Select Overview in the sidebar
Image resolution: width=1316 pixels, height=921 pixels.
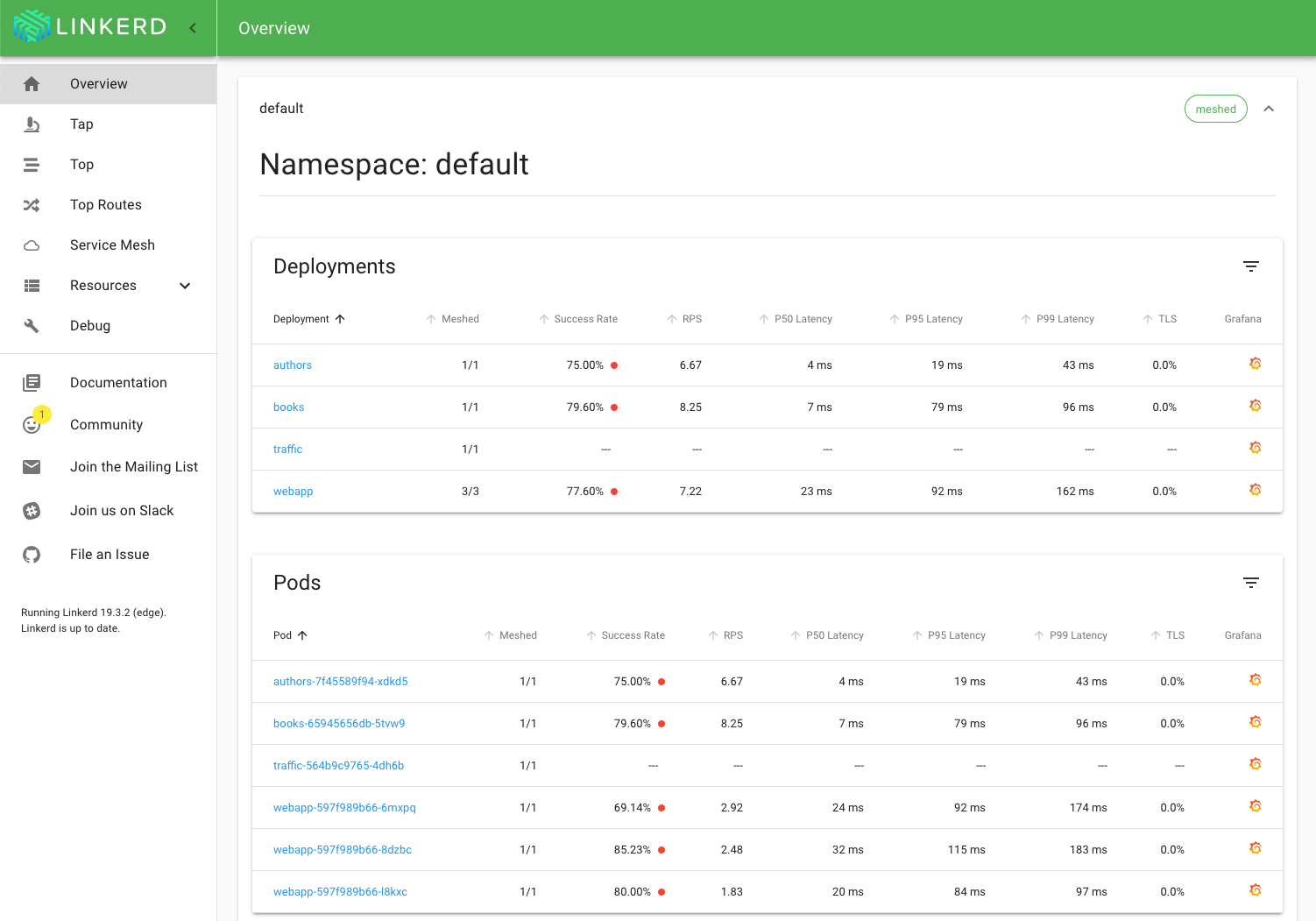point(98,83)
